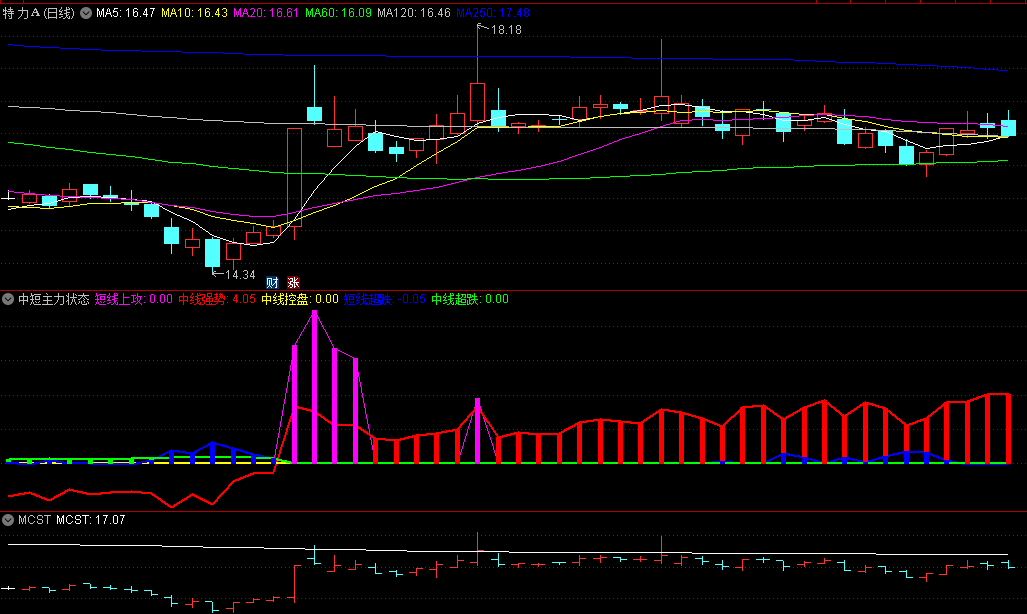Image resolution: width=1027 pixels, height=614 pixels.
Task: Click the magenta MA20: 16.61 label
Action: pyautogui.click(x=266, y=13)
